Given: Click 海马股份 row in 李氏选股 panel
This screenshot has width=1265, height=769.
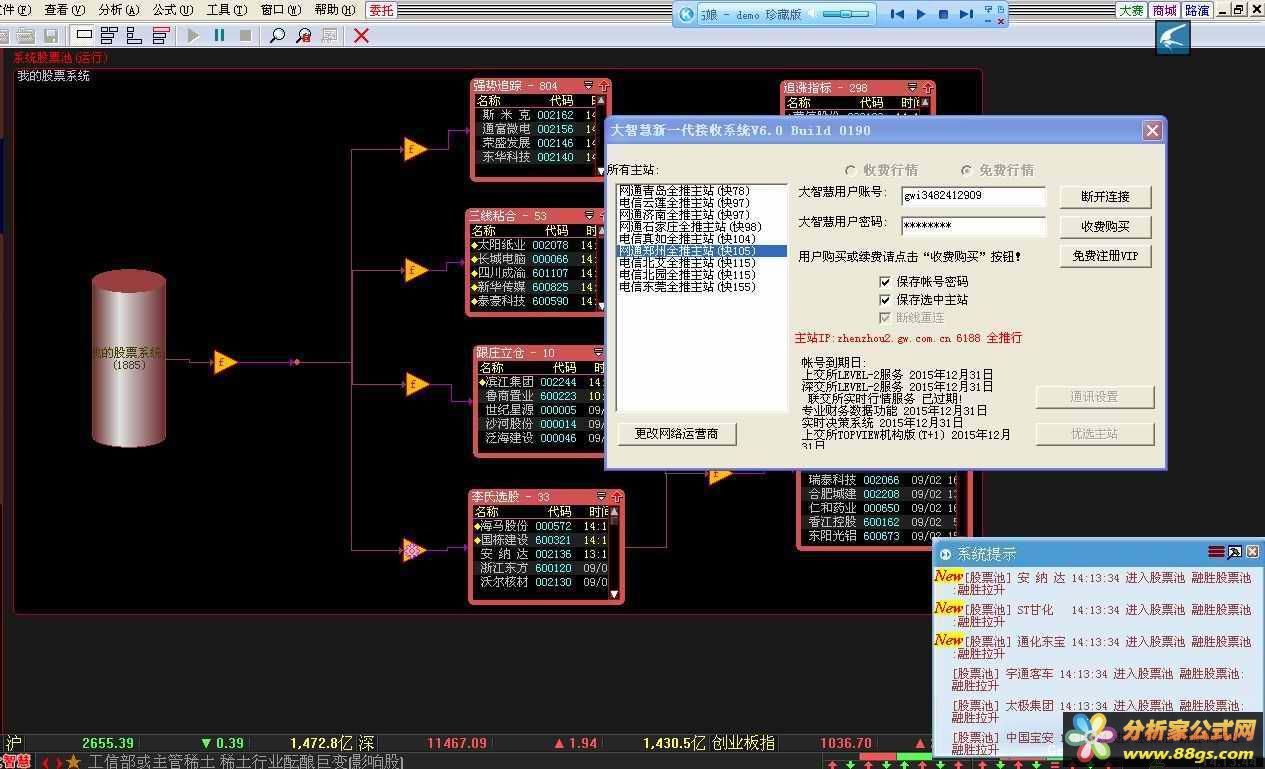Looking at the screenshot, I should pyautogui.click(x=540, y=526).
